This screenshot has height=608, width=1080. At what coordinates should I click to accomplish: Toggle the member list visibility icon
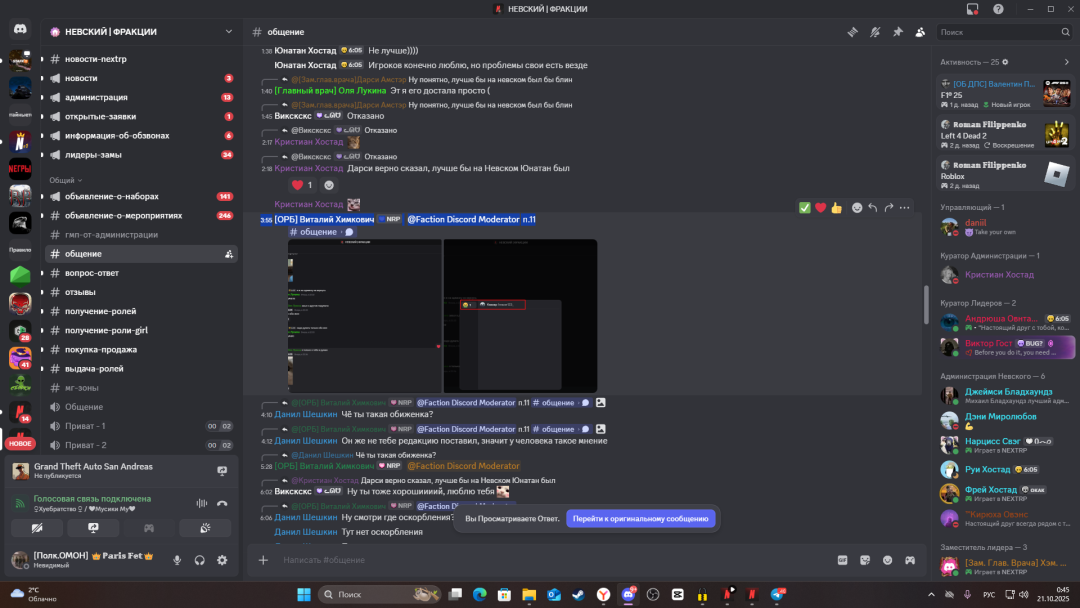[x=920, y=32]
